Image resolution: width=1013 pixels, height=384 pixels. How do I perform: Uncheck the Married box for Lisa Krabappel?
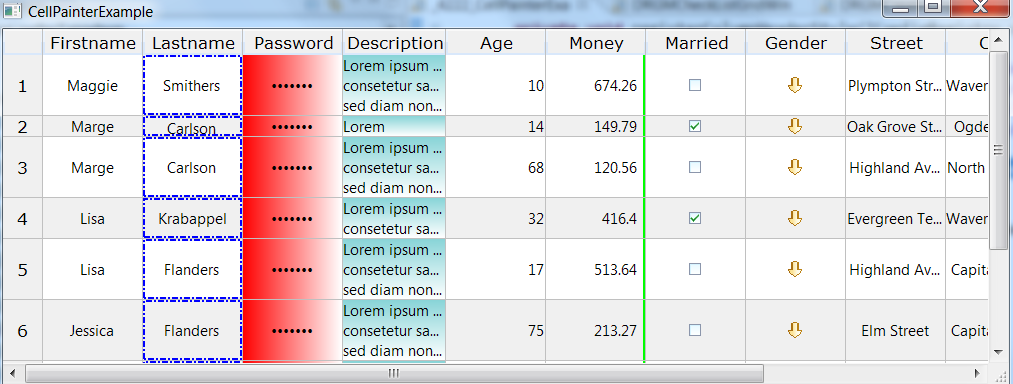pos(694,219)
